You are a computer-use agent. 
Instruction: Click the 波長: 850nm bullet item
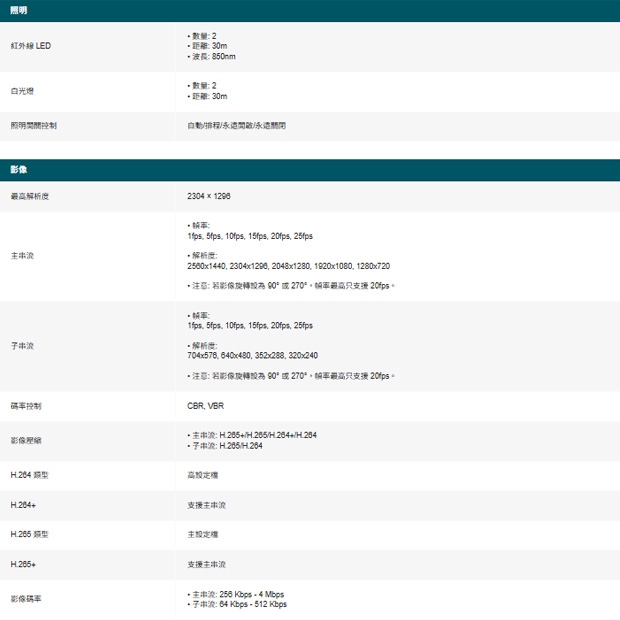click(213, 56)
